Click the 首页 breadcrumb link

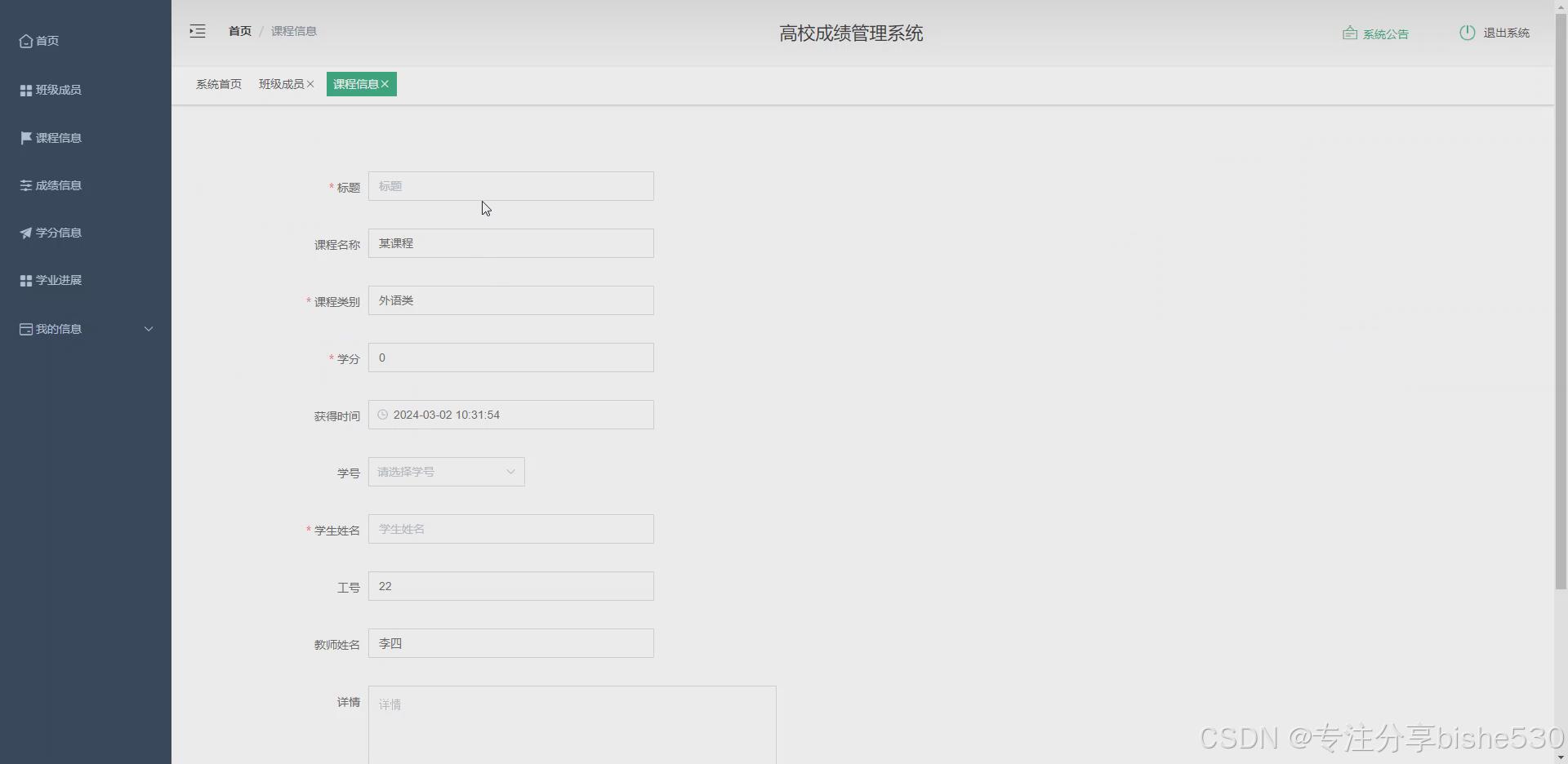pyautogui.click(x=240, y=31)
